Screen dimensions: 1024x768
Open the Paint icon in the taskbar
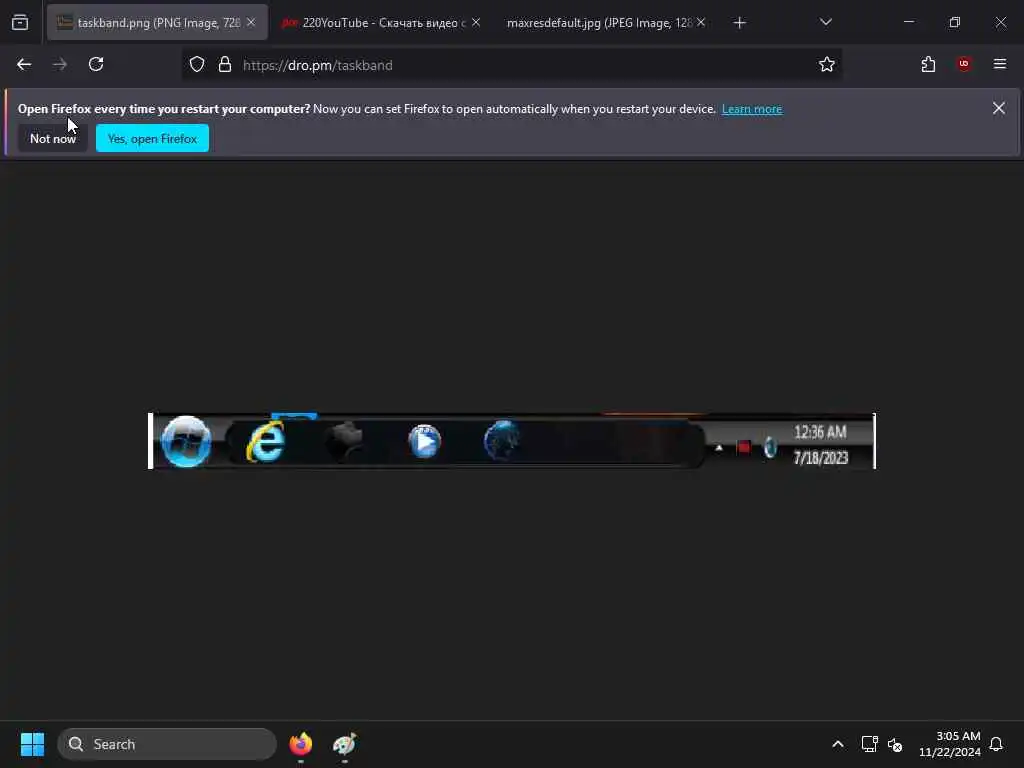pyautogui.click(x=344, y=744)
